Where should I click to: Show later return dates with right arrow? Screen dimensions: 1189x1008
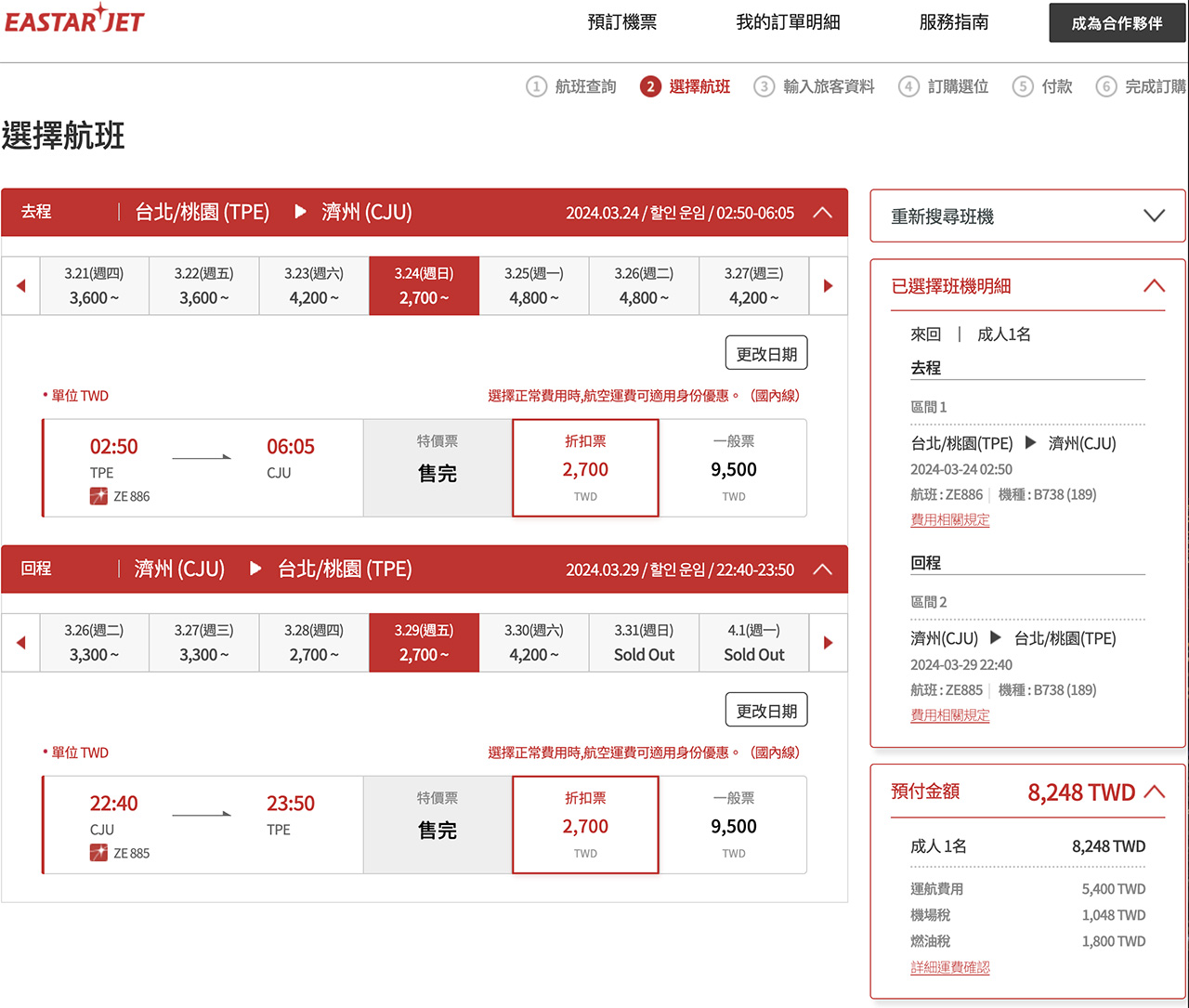click(x=829, y=643)
